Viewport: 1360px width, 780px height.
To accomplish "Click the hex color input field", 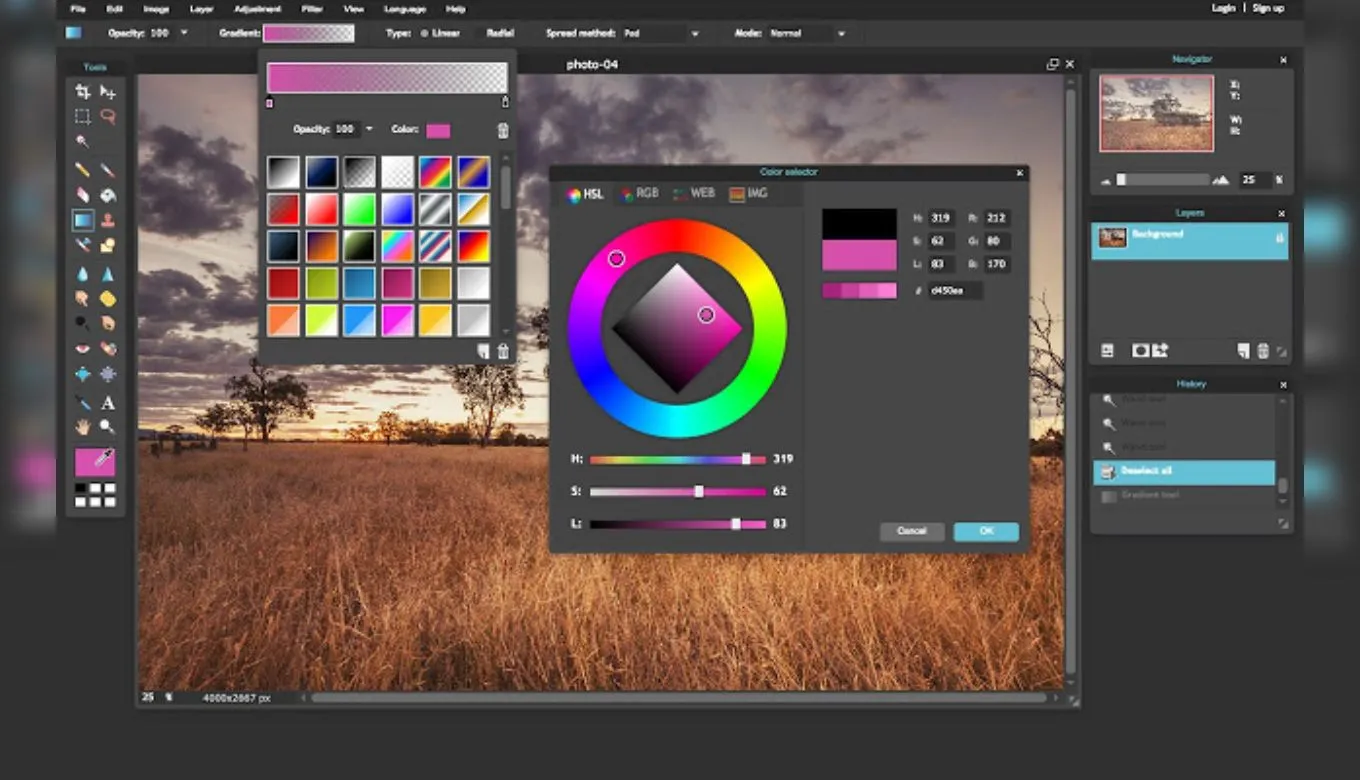I will click(954, 291).
